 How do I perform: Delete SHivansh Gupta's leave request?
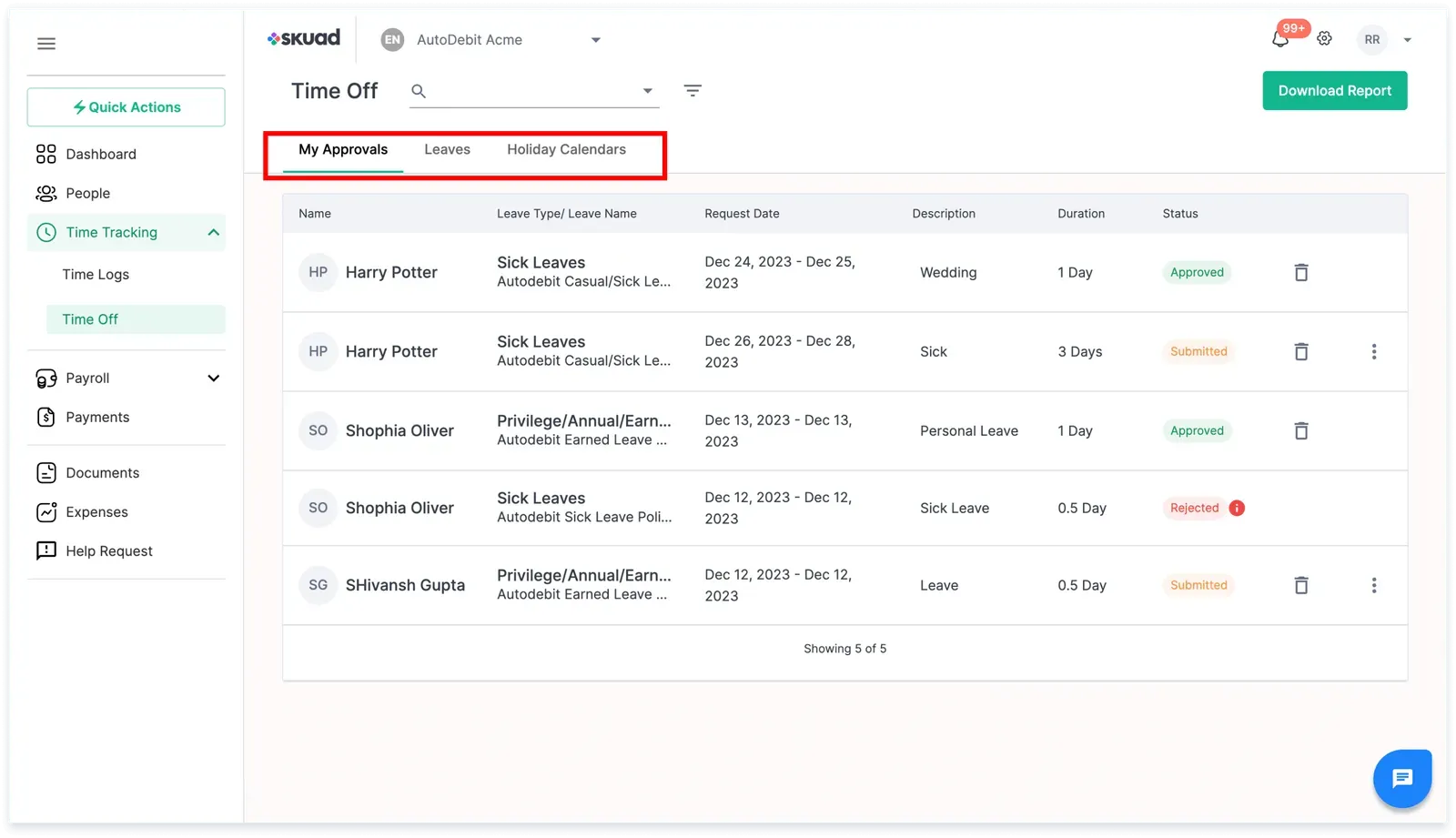pyautogui.click(x=1301, y=585)
